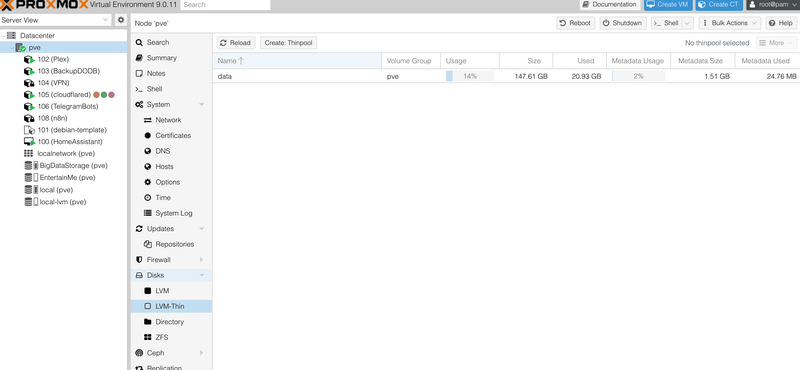800x370 pixels.
Task: Open the LVM menu item
Action: [x=171, y=291]
